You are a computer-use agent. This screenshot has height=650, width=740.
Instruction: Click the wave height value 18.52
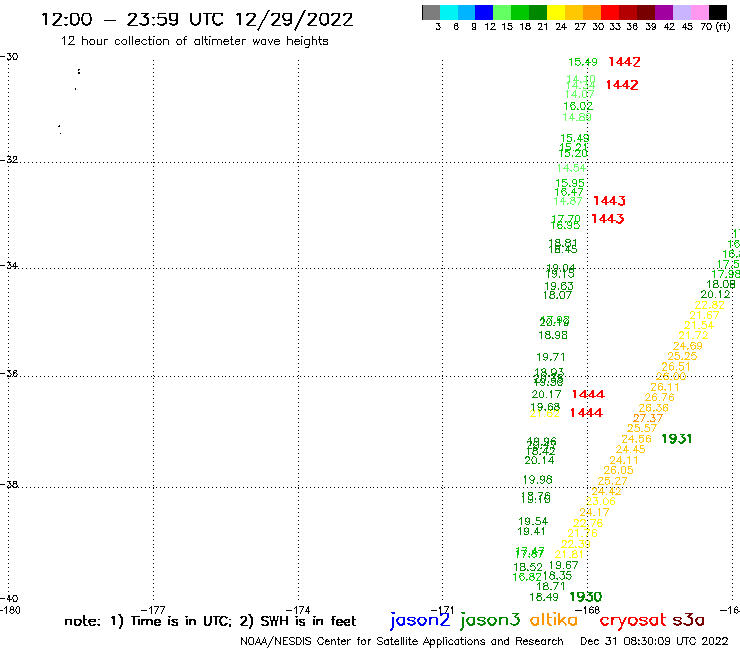pyautogui.click(x=528, y=567)
